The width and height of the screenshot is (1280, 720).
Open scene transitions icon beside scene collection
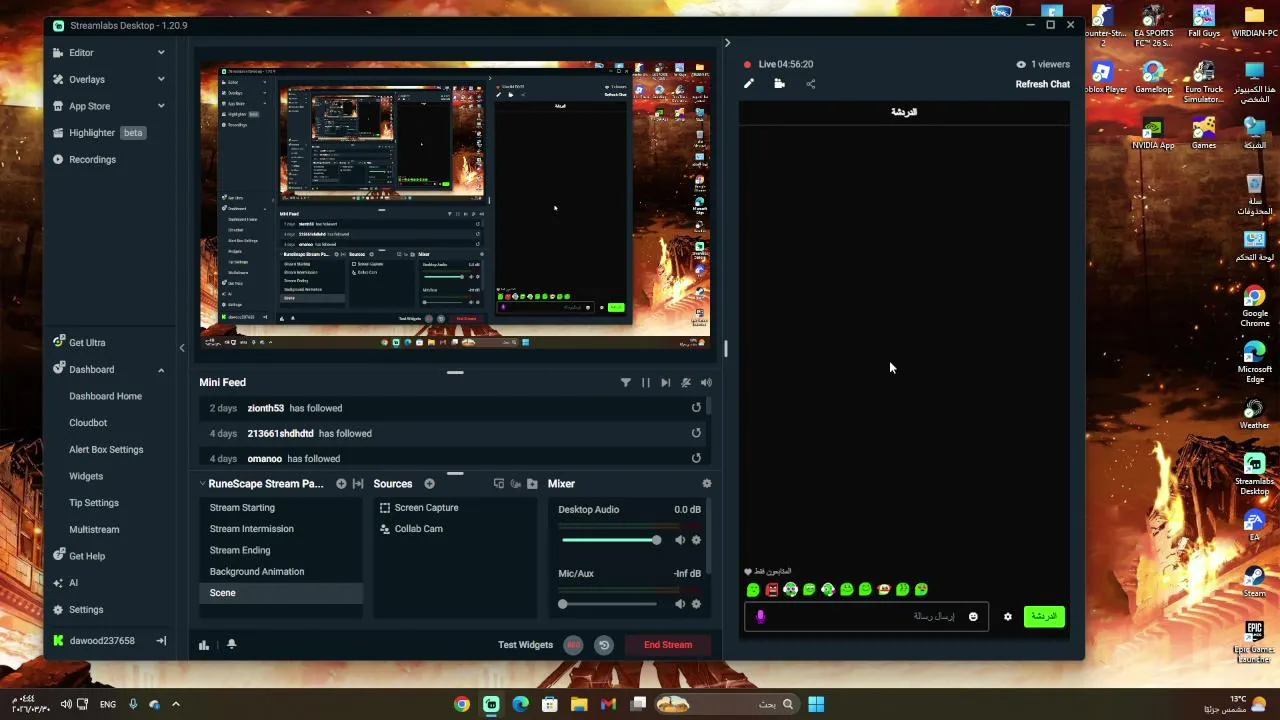coord(358,483)
